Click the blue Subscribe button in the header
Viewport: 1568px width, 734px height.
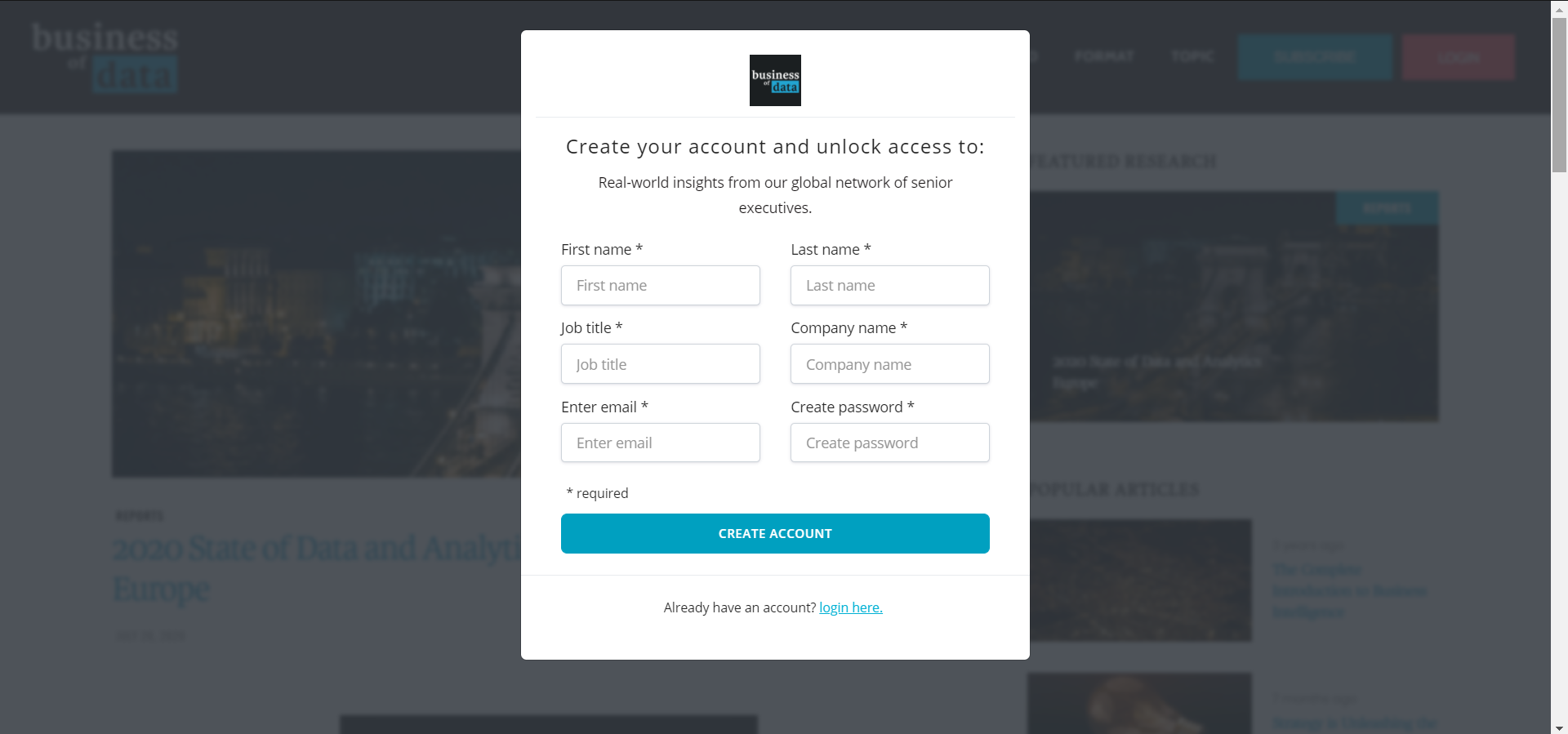(x=1315, y=57)
